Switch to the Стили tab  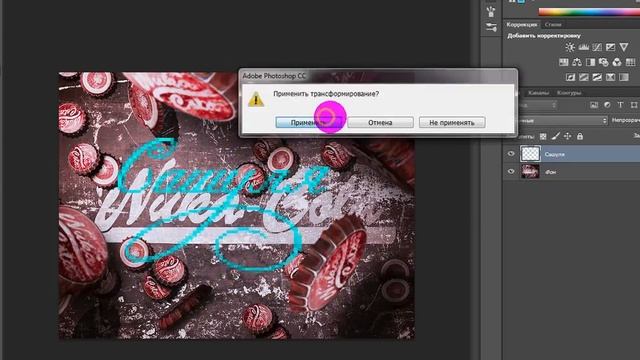tap(553, 24)
